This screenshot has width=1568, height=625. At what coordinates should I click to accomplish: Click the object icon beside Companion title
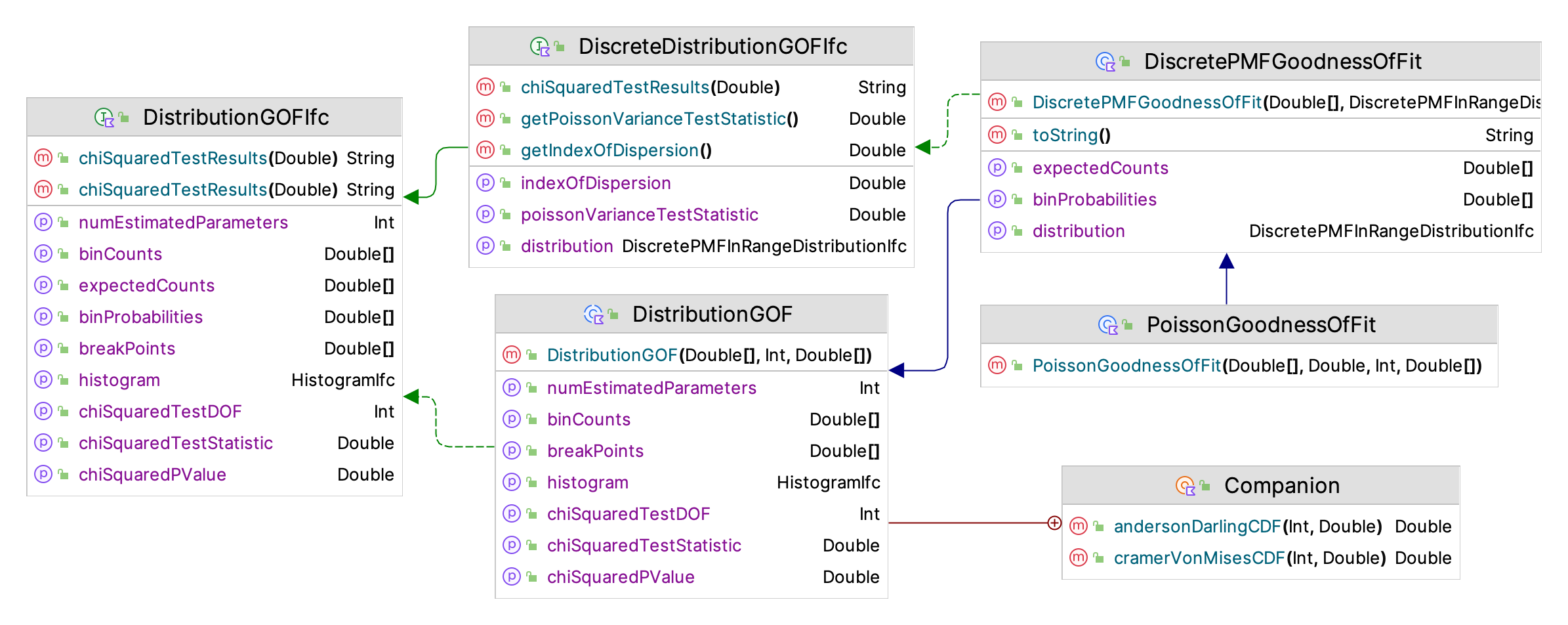coord(1186,486)
